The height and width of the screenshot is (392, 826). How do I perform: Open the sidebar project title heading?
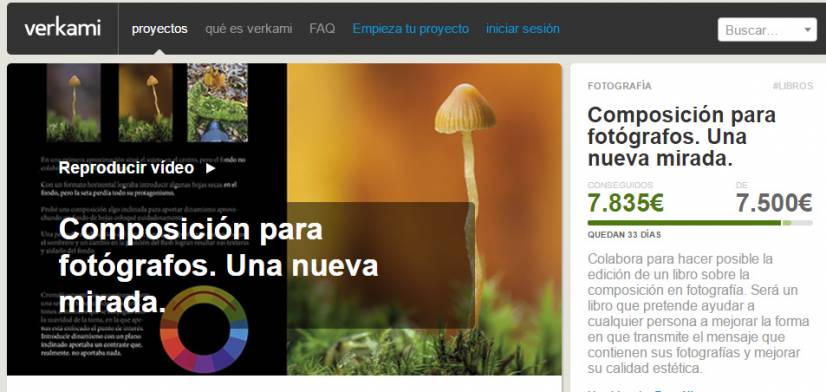pos(682,136)
